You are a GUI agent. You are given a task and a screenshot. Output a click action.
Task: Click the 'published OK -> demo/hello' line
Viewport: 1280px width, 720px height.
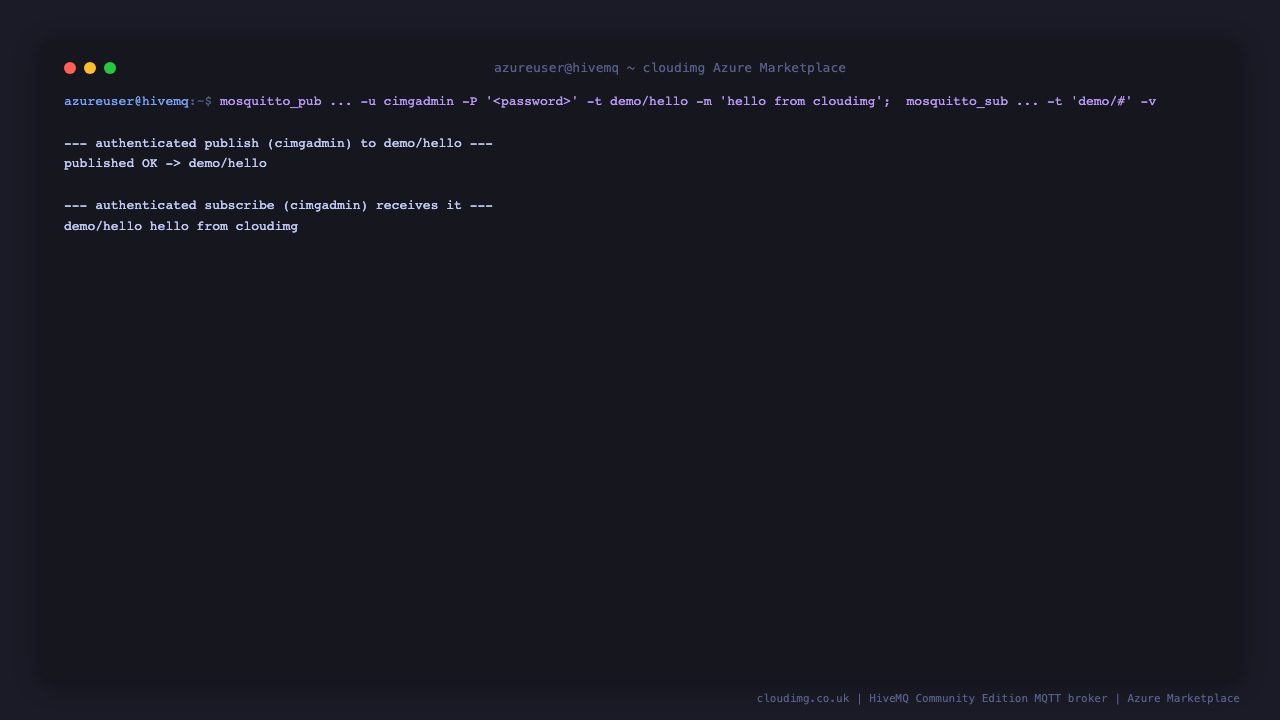pos(165,163)
